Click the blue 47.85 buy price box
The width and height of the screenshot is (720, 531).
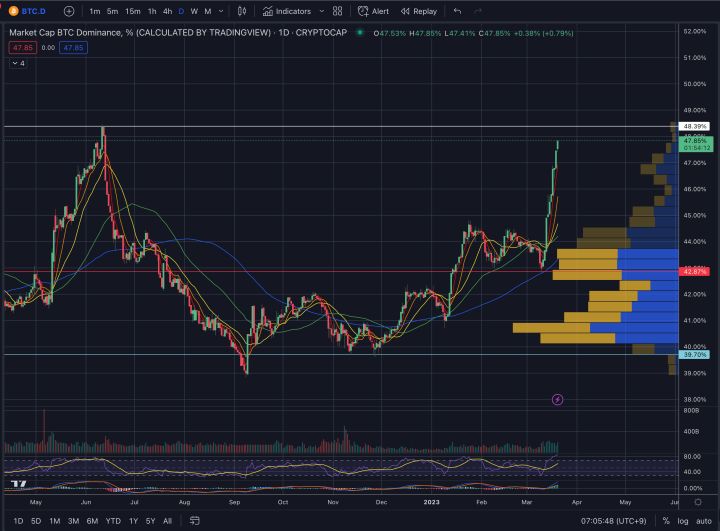point(73,48)
